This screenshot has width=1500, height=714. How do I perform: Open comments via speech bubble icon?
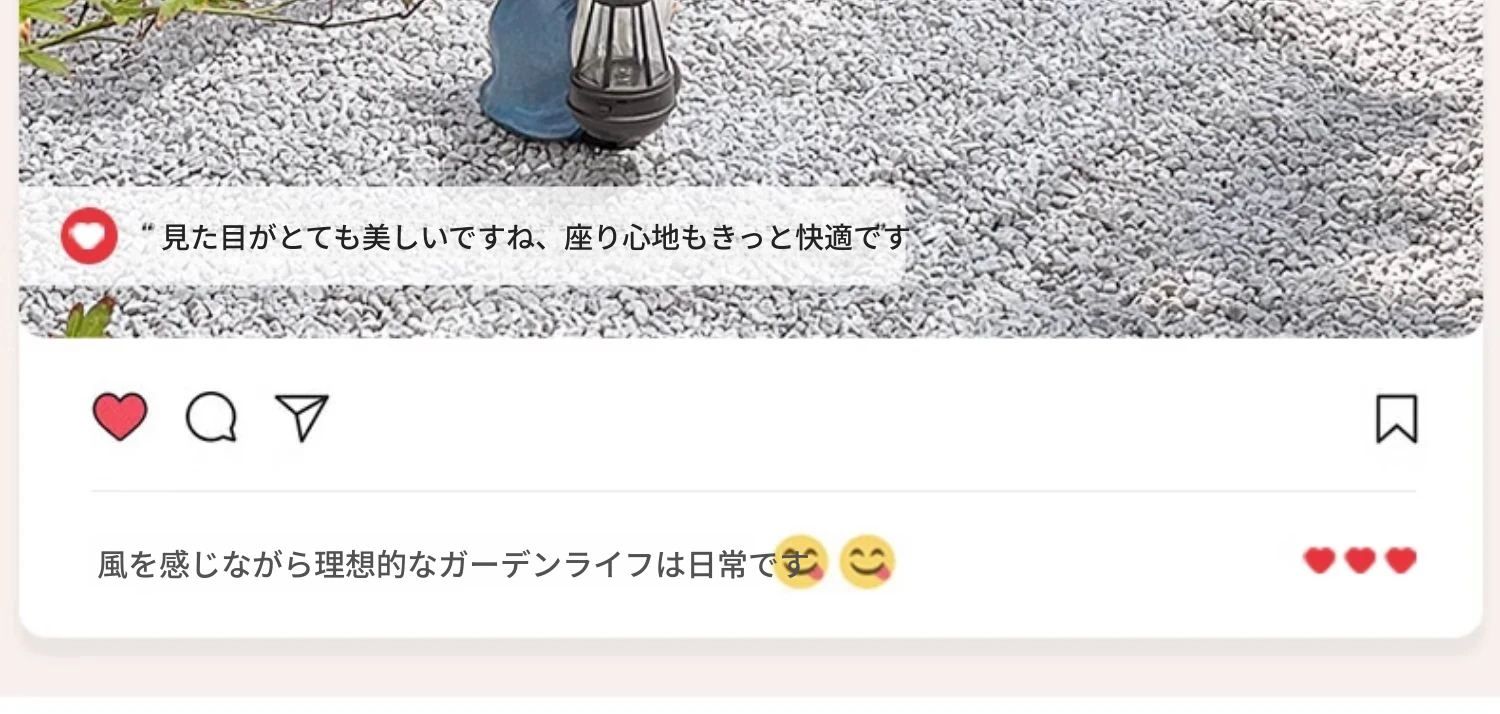coord(211,417)
